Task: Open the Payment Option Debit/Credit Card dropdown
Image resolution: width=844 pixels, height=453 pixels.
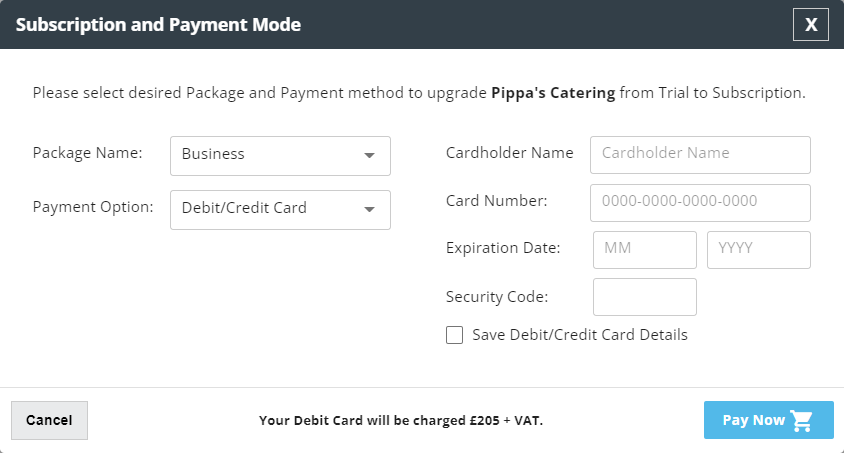Action: point(280,209)
